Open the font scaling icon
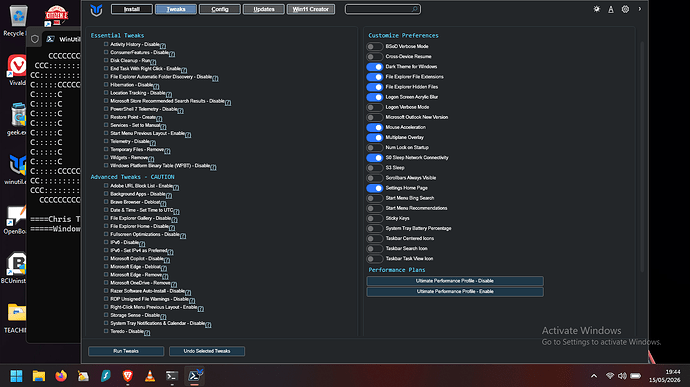The width and height of the screenshot is (690, 387). click(611, 9)
